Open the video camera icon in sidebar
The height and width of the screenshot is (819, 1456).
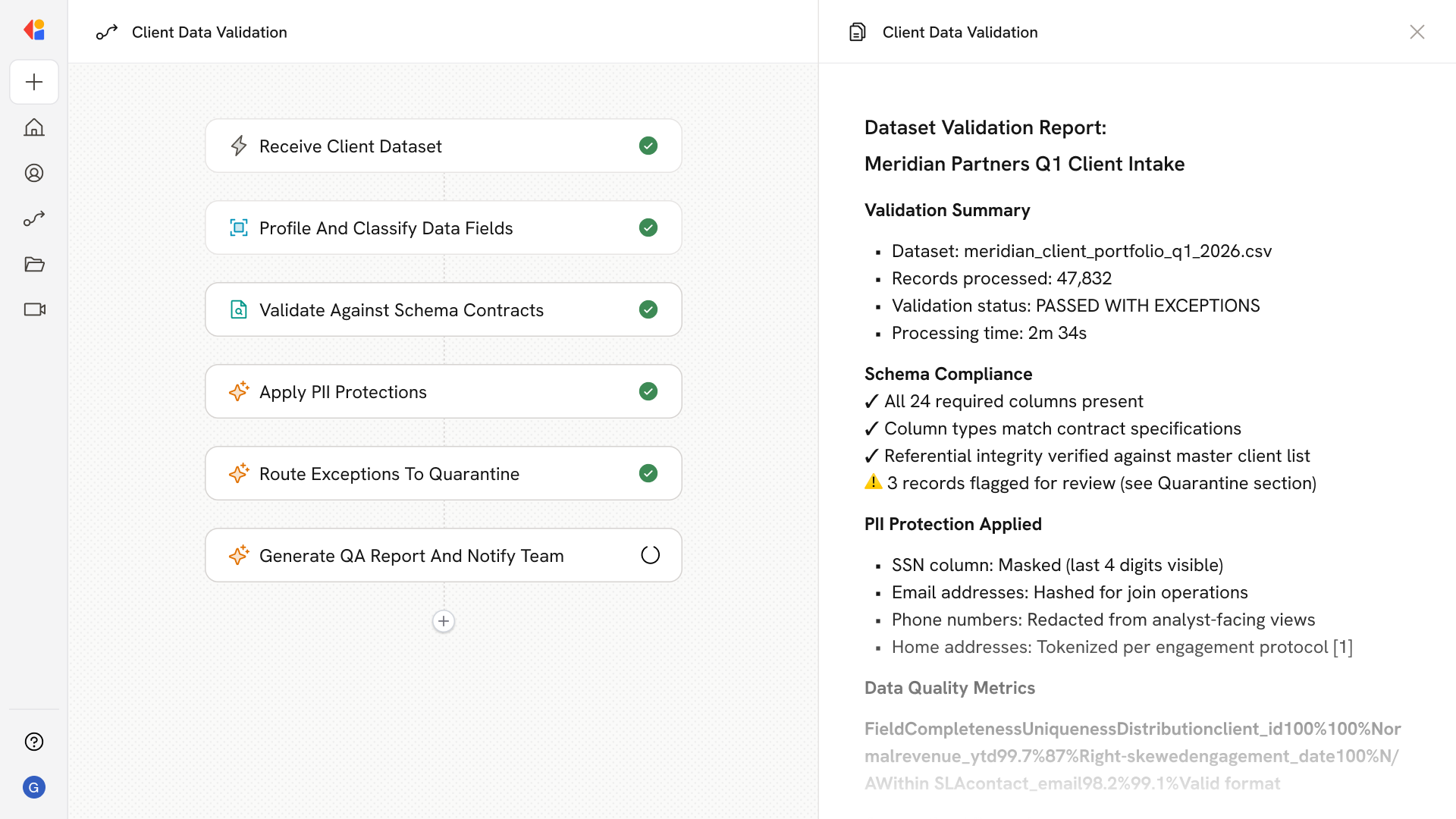point(34,309)
